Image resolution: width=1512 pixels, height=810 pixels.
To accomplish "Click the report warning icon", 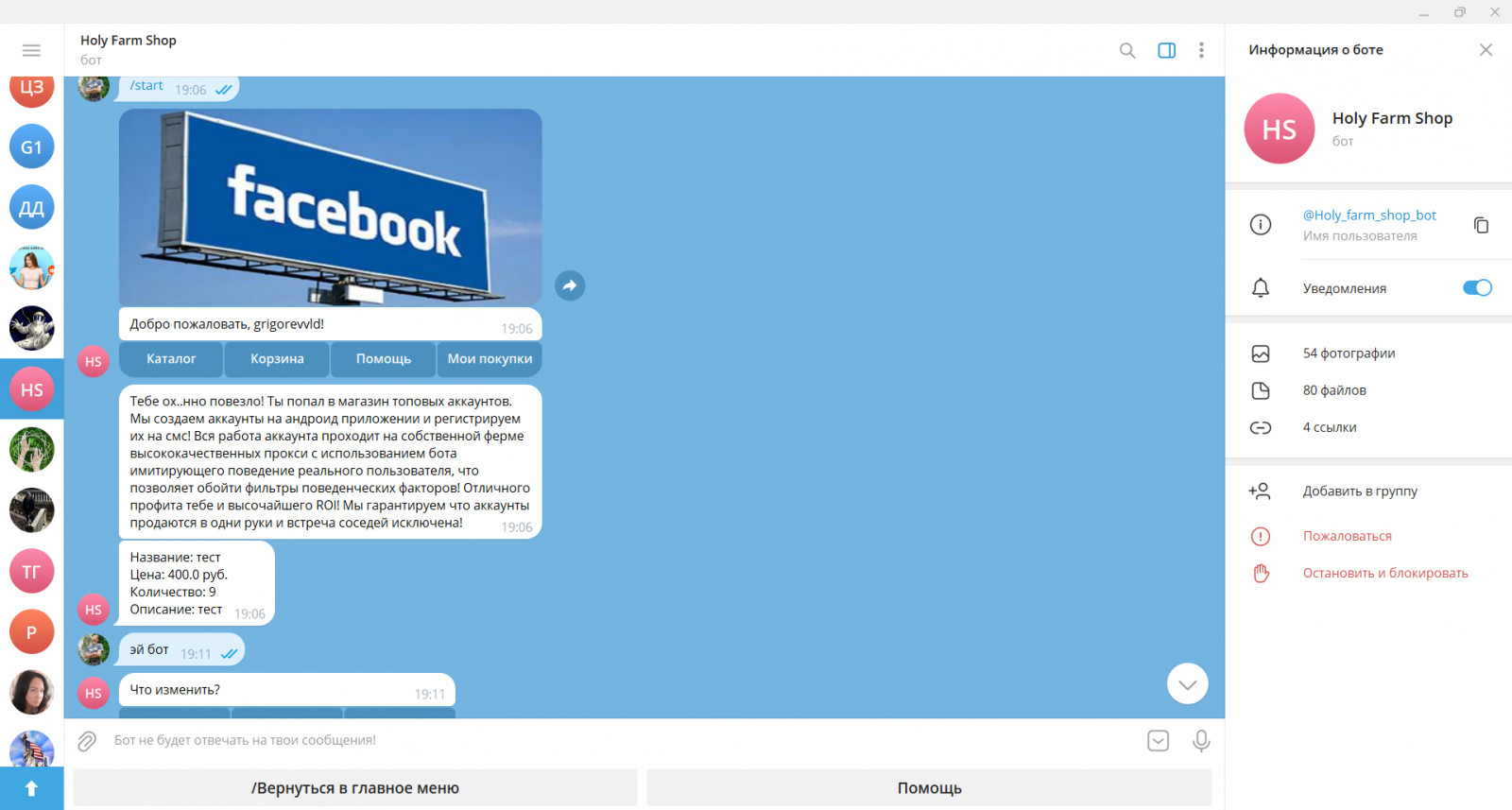I will click(1261, 536).
